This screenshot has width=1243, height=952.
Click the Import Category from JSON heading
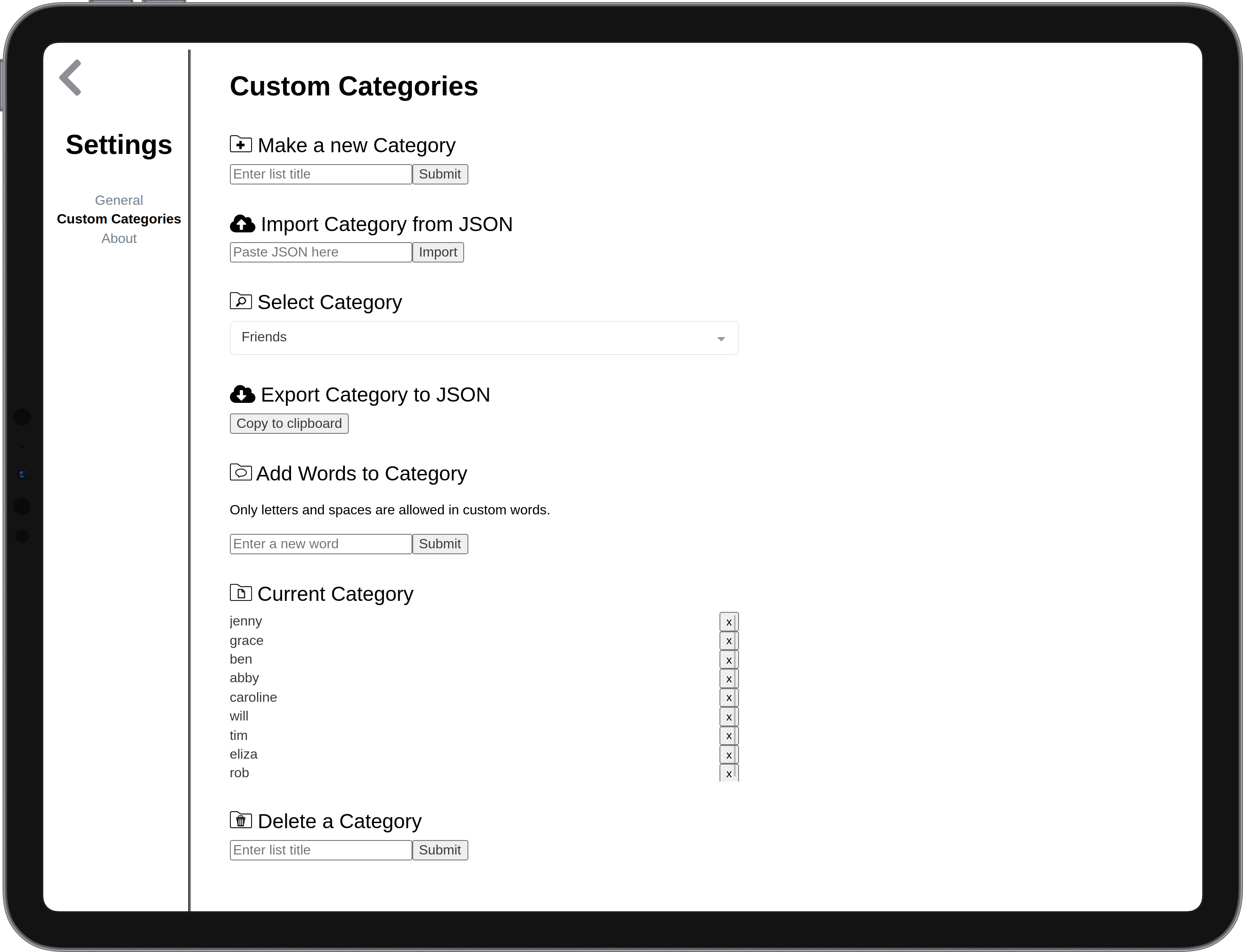pos(386,224)
